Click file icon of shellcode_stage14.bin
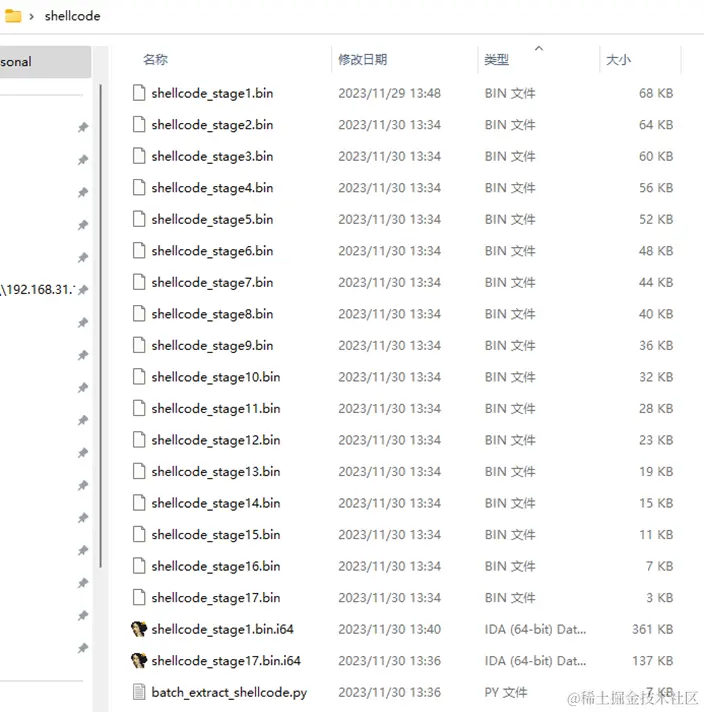Viewport: 704px width, 712px height. [x=139, y=503]
